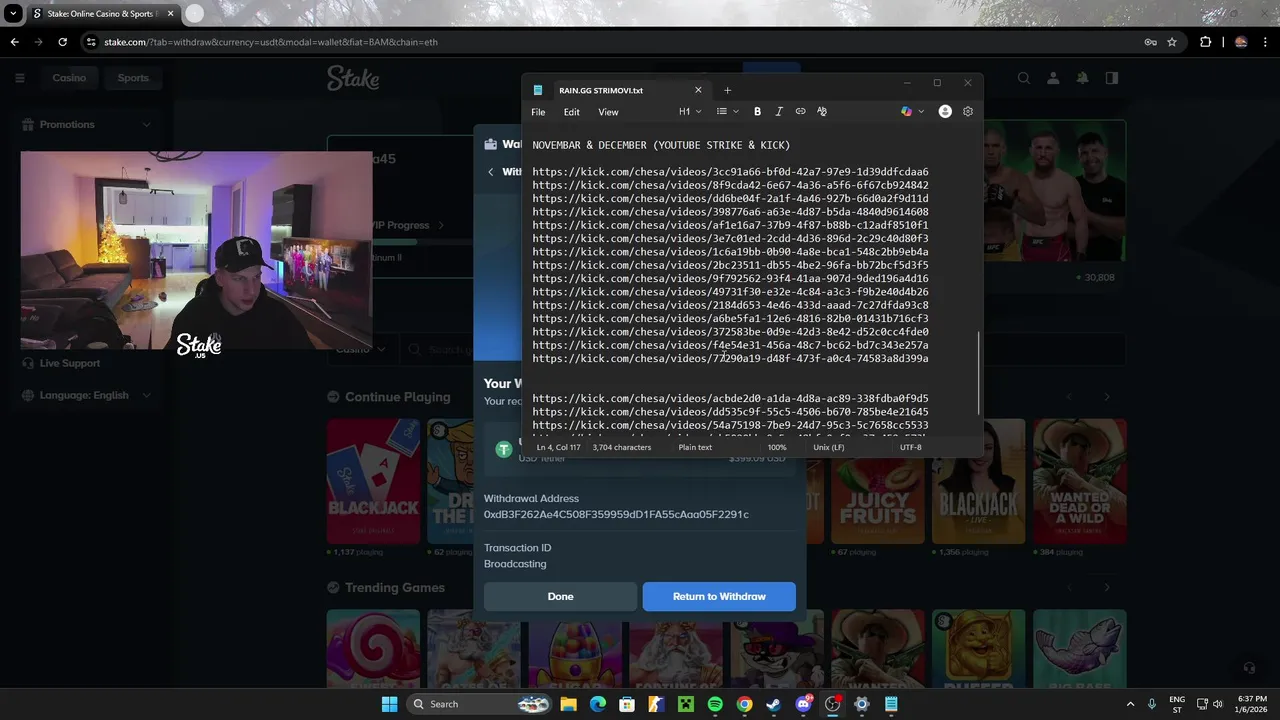
Task: Open the Blackjack game card with 1,137 playing
Action: coord(373,481)
